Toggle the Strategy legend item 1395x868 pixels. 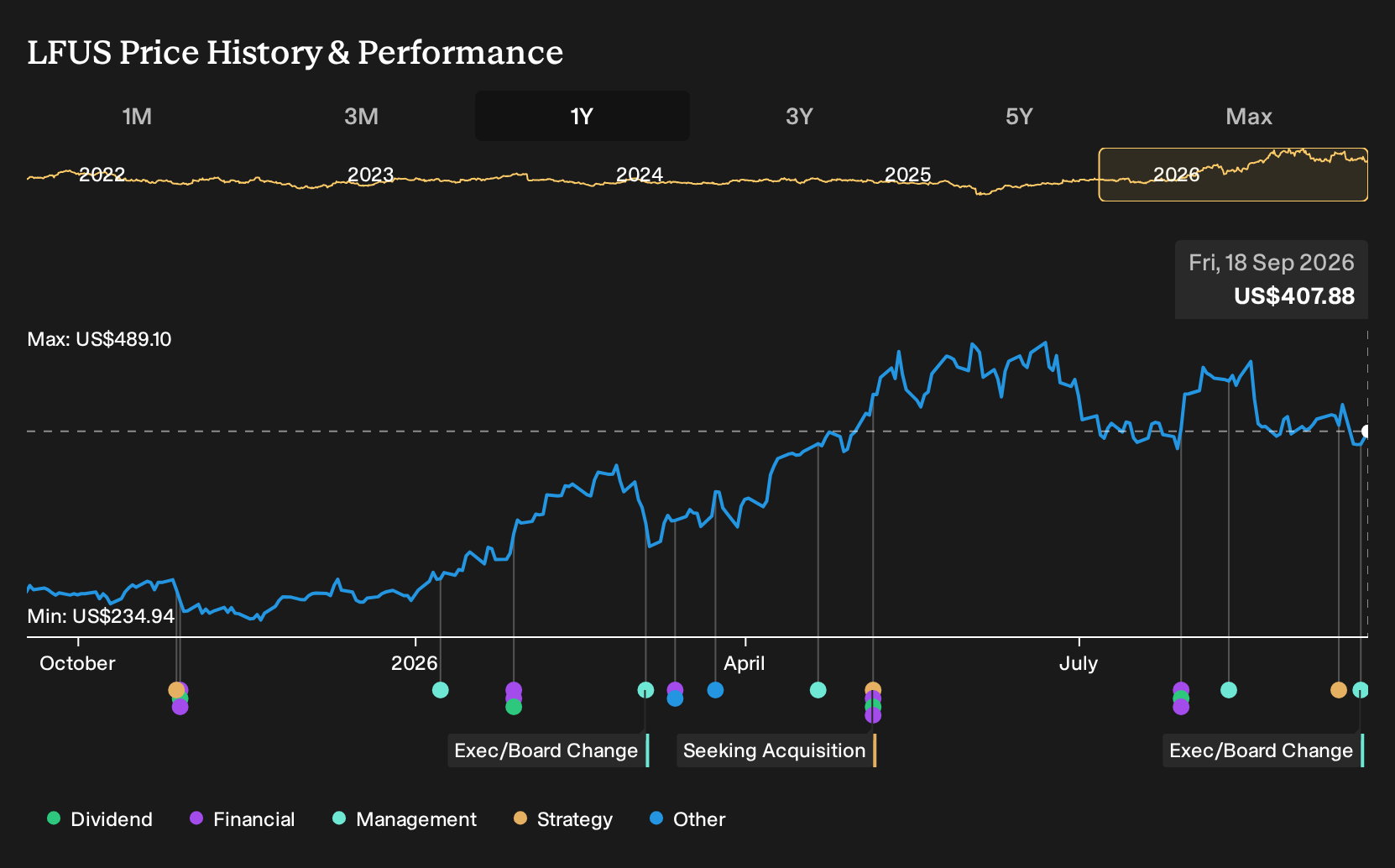(563, 818)
